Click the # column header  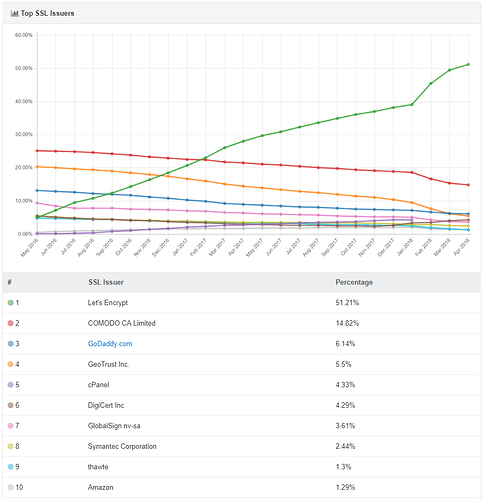9,282
